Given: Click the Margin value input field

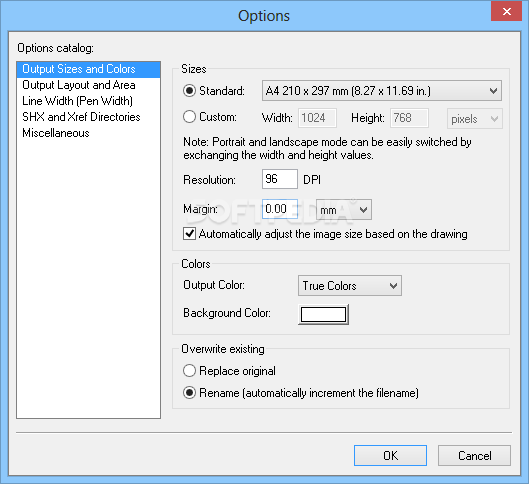Looking at the screenshot, I should click(280, 209).
